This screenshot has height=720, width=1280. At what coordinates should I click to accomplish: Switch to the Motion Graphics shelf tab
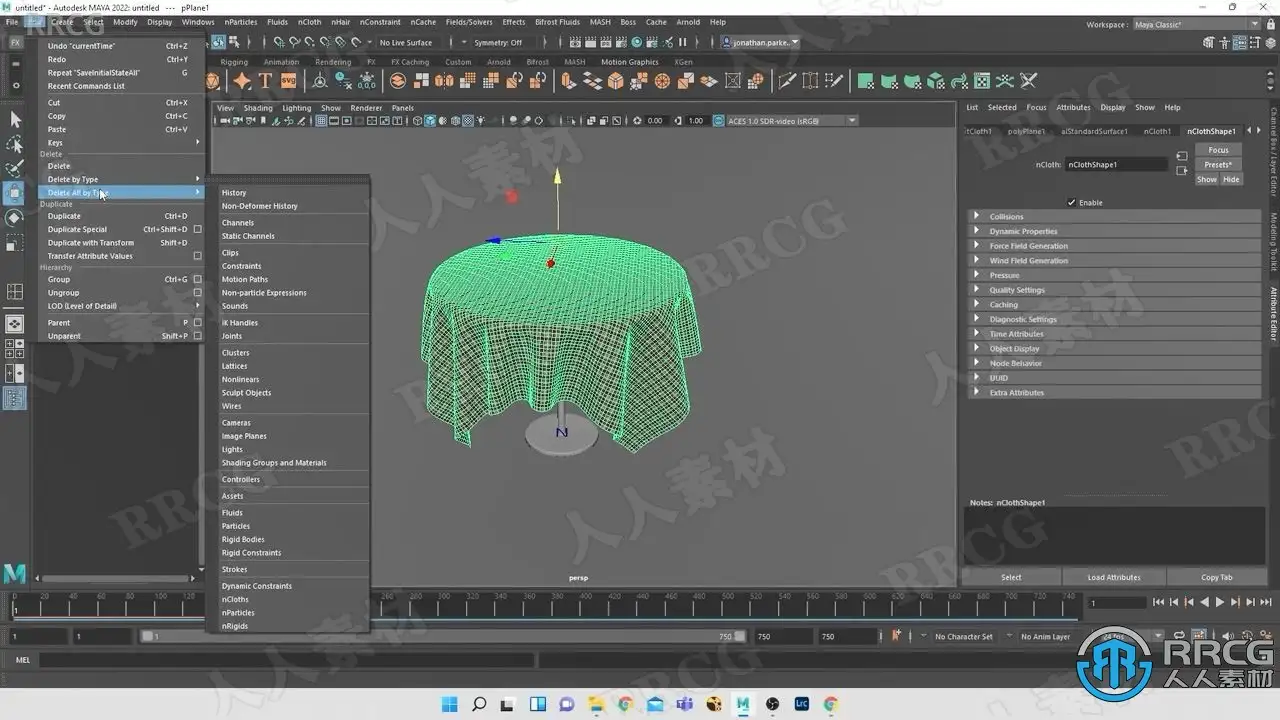(629, 62)
